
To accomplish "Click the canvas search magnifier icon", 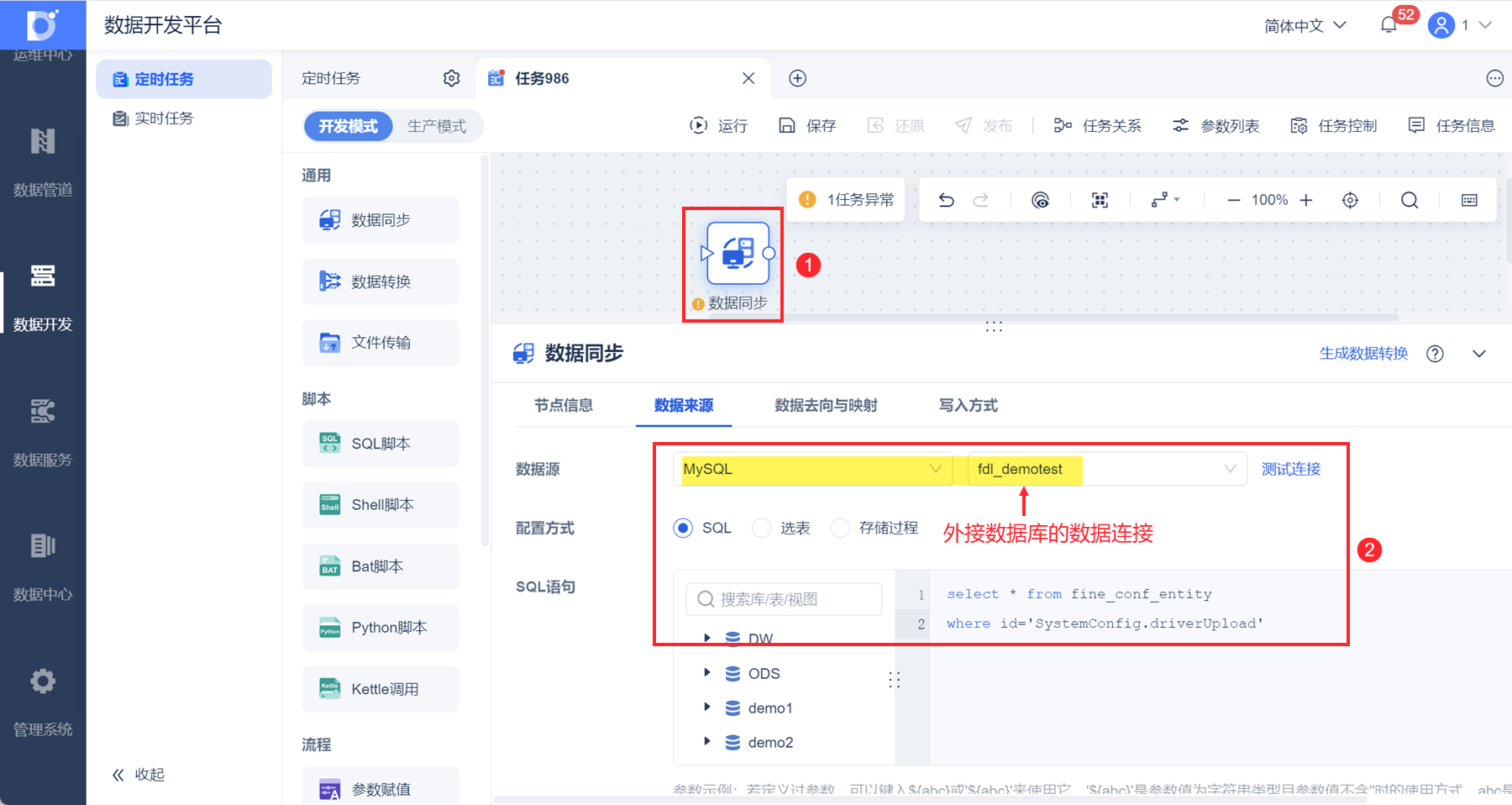I will coord(1410,200).
